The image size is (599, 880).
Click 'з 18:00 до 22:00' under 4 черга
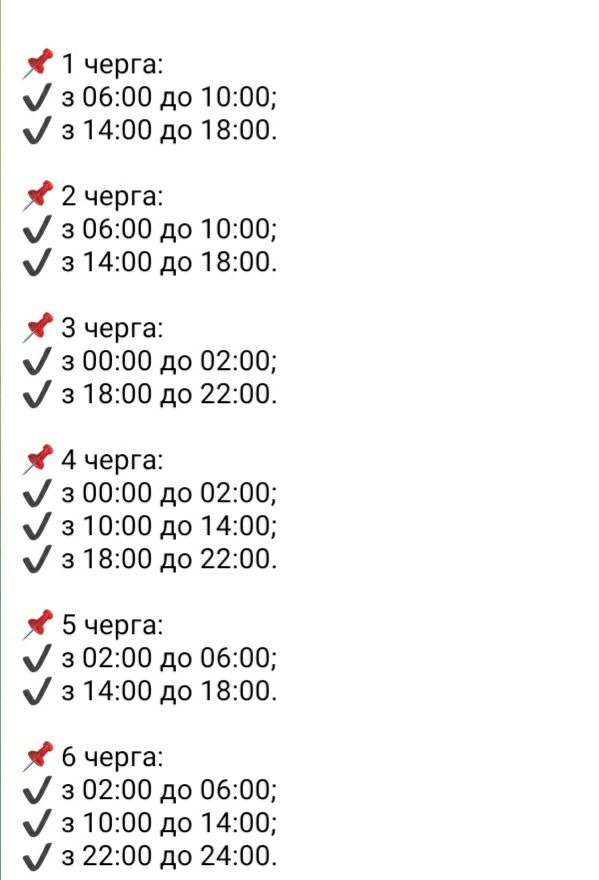169,560
